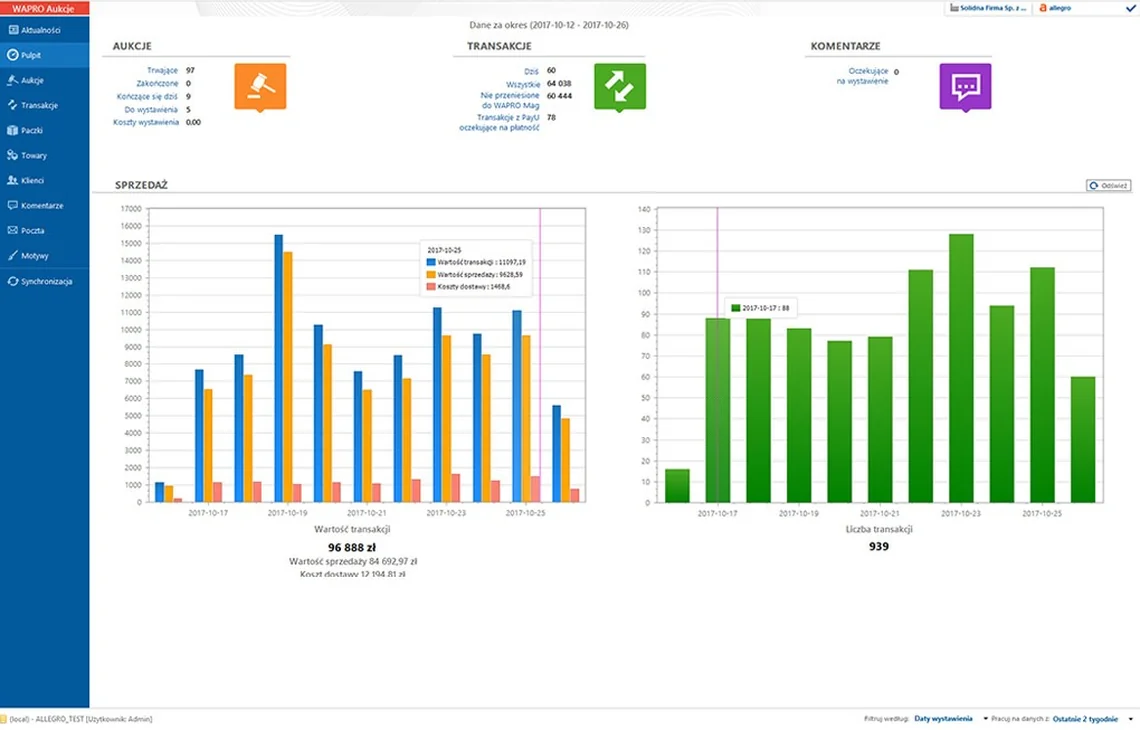This screenshot has height=730, width=1140.
Task: Click the Kończące się dziś link
Action: (147, 96)
